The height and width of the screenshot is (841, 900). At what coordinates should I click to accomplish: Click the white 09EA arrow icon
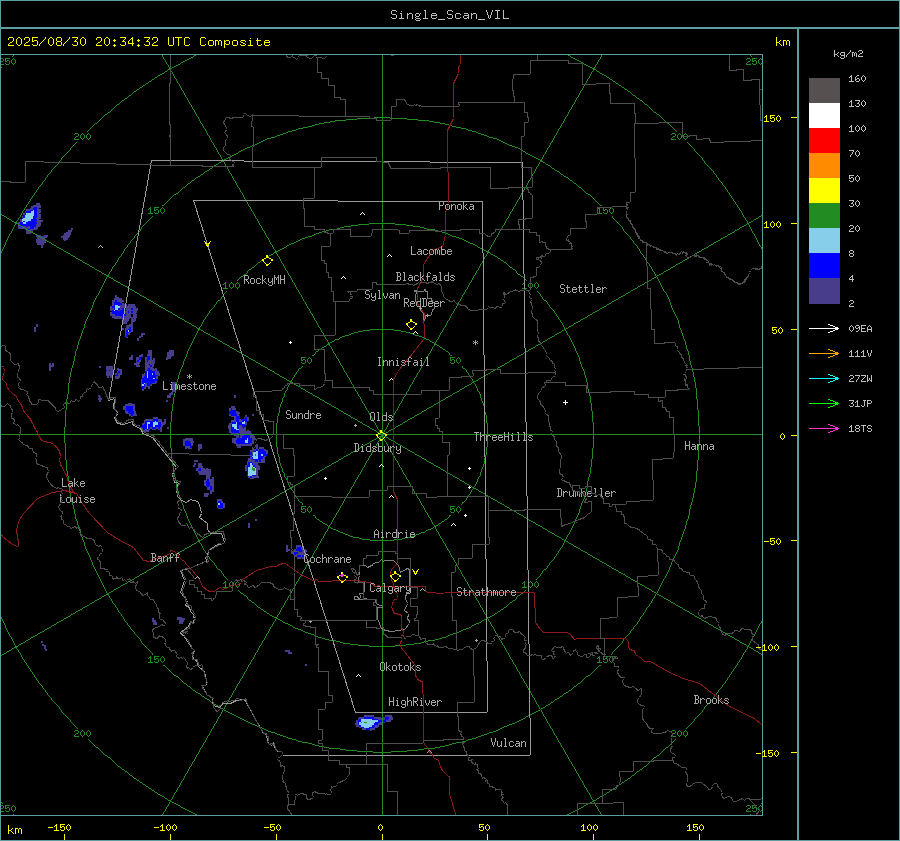(824, 328)
